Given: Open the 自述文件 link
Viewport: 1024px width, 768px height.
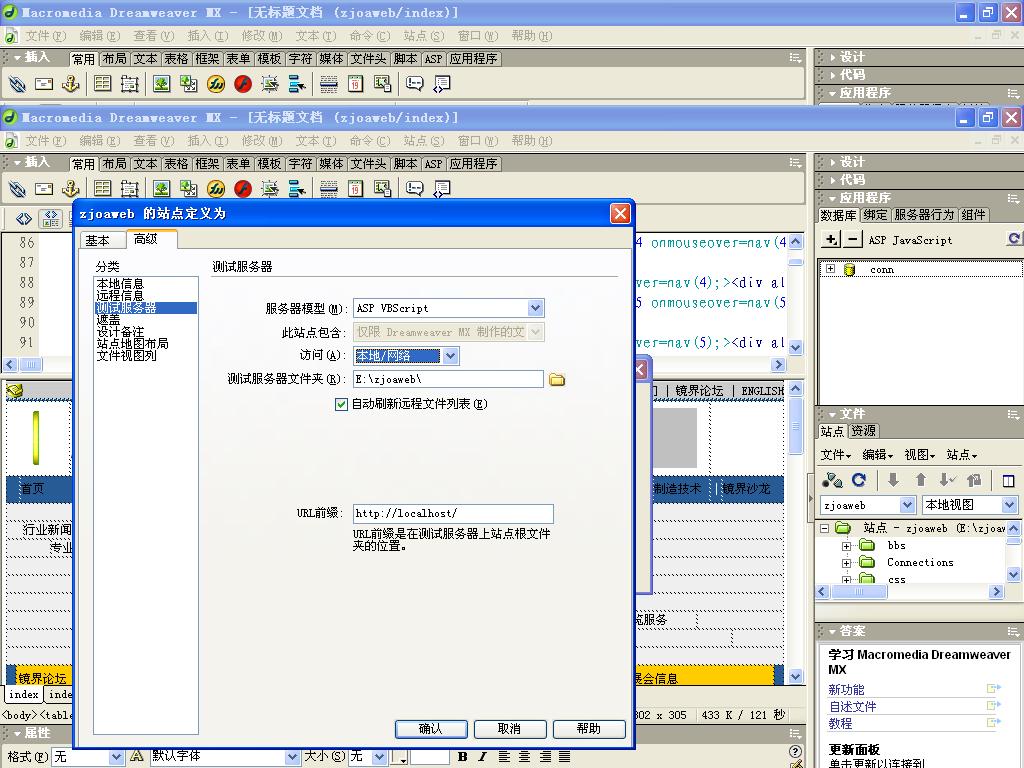Looking at the screenshot, I should click(853, 707).
